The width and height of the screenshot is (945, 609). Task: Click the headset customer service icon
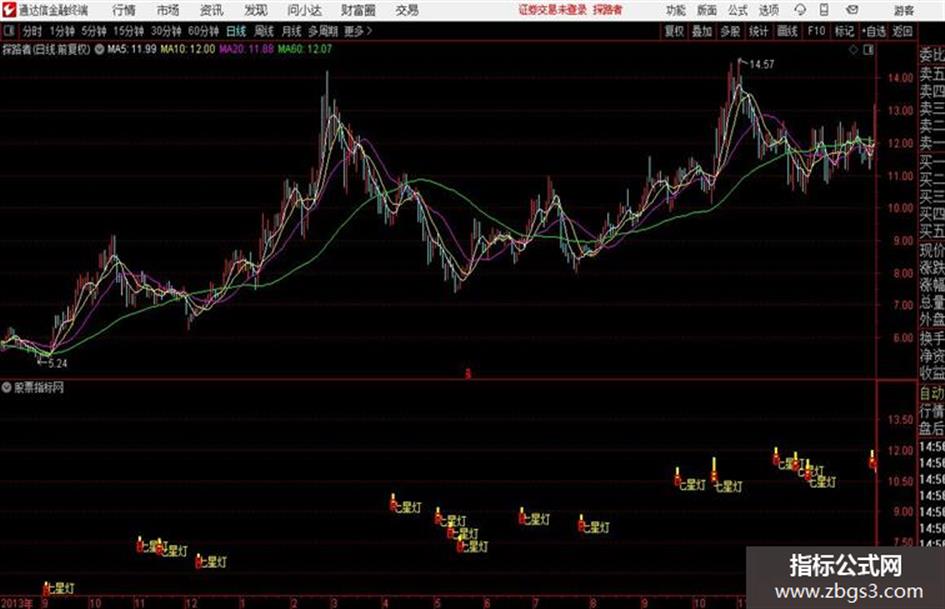800,10
